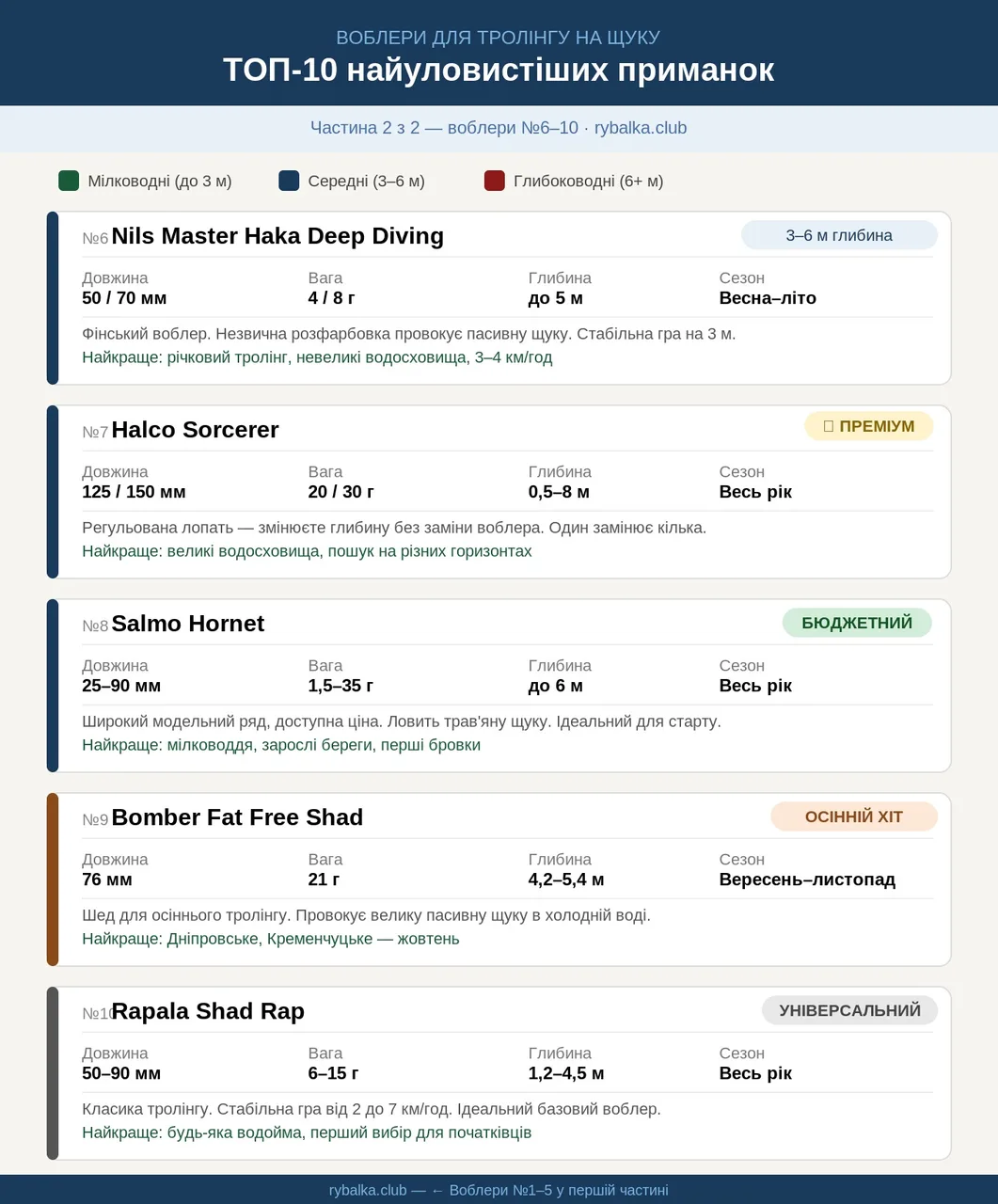Select the 'Nils Master Haka Deep Diving' title
The width and height of the screenshot is (998, 1204).
click(277, 236)
